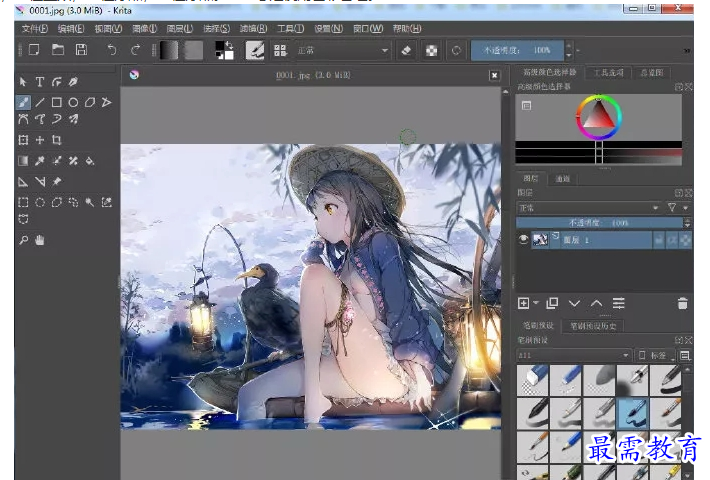Select the Gradient tool

click(x=23, y=161)
